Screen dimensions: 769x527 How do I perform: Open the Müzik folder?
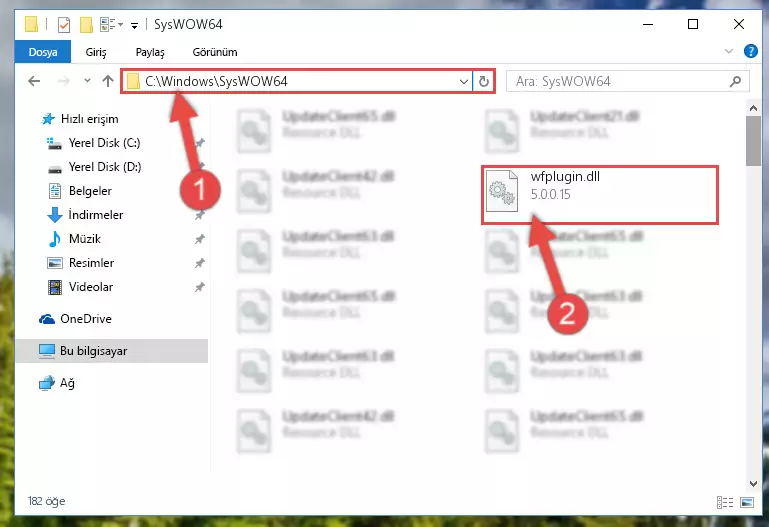pos(85,239)
